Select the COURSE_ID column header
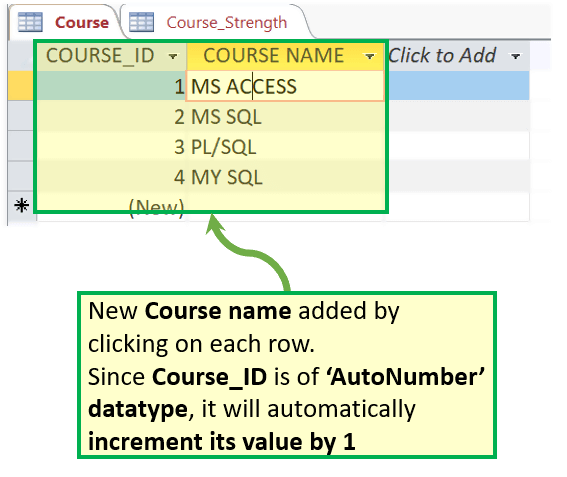Image resolution: width=567 pixels, height=477 pixels. [111, 56]
